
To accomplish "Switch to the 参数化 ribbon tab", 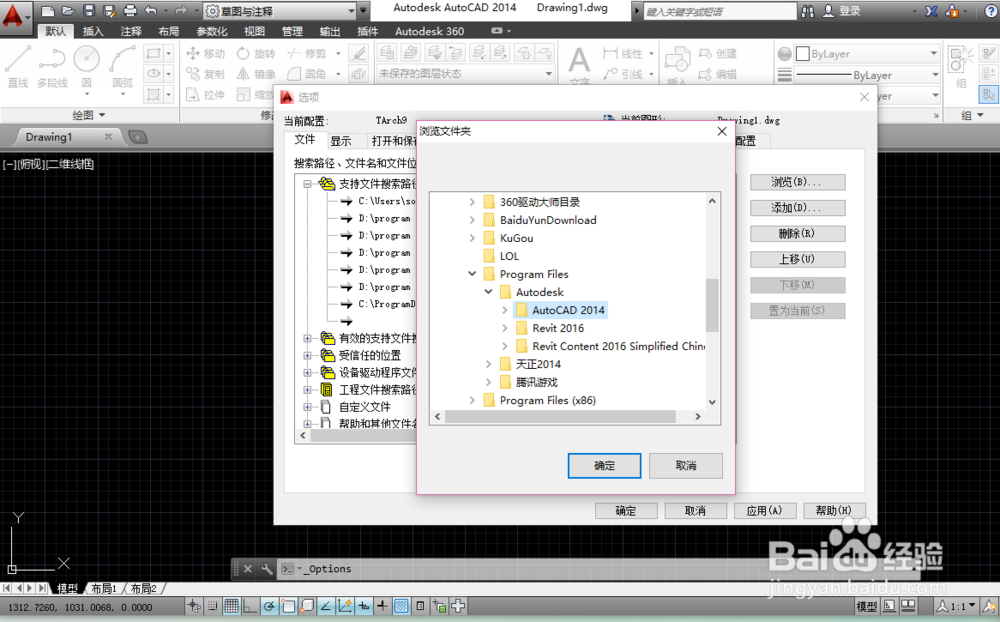I will pyautogui.click(x=211, y=31).
